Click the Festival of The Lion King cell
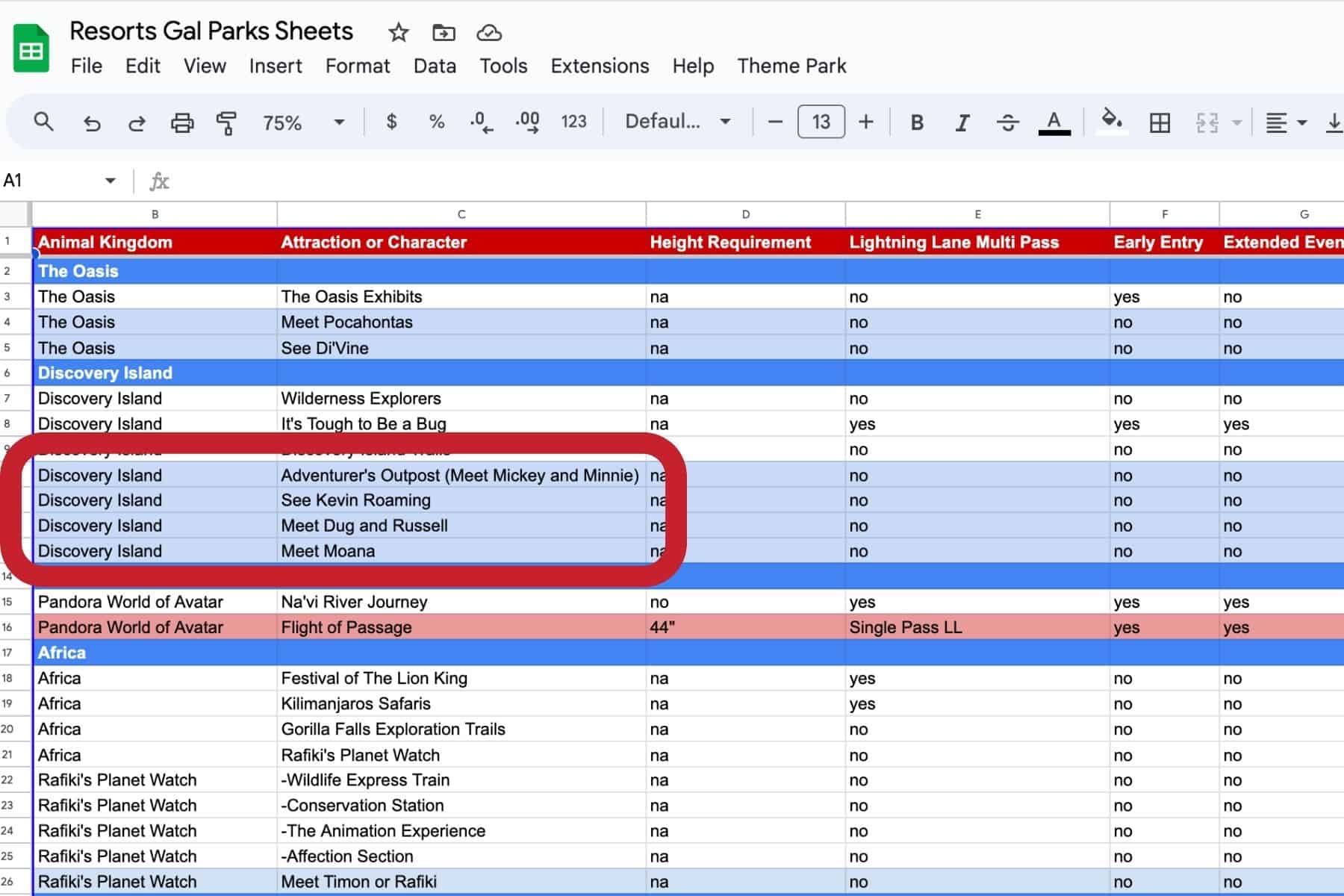The height and width of the screenshot is (896, 1344). click(x=461, y=678)
